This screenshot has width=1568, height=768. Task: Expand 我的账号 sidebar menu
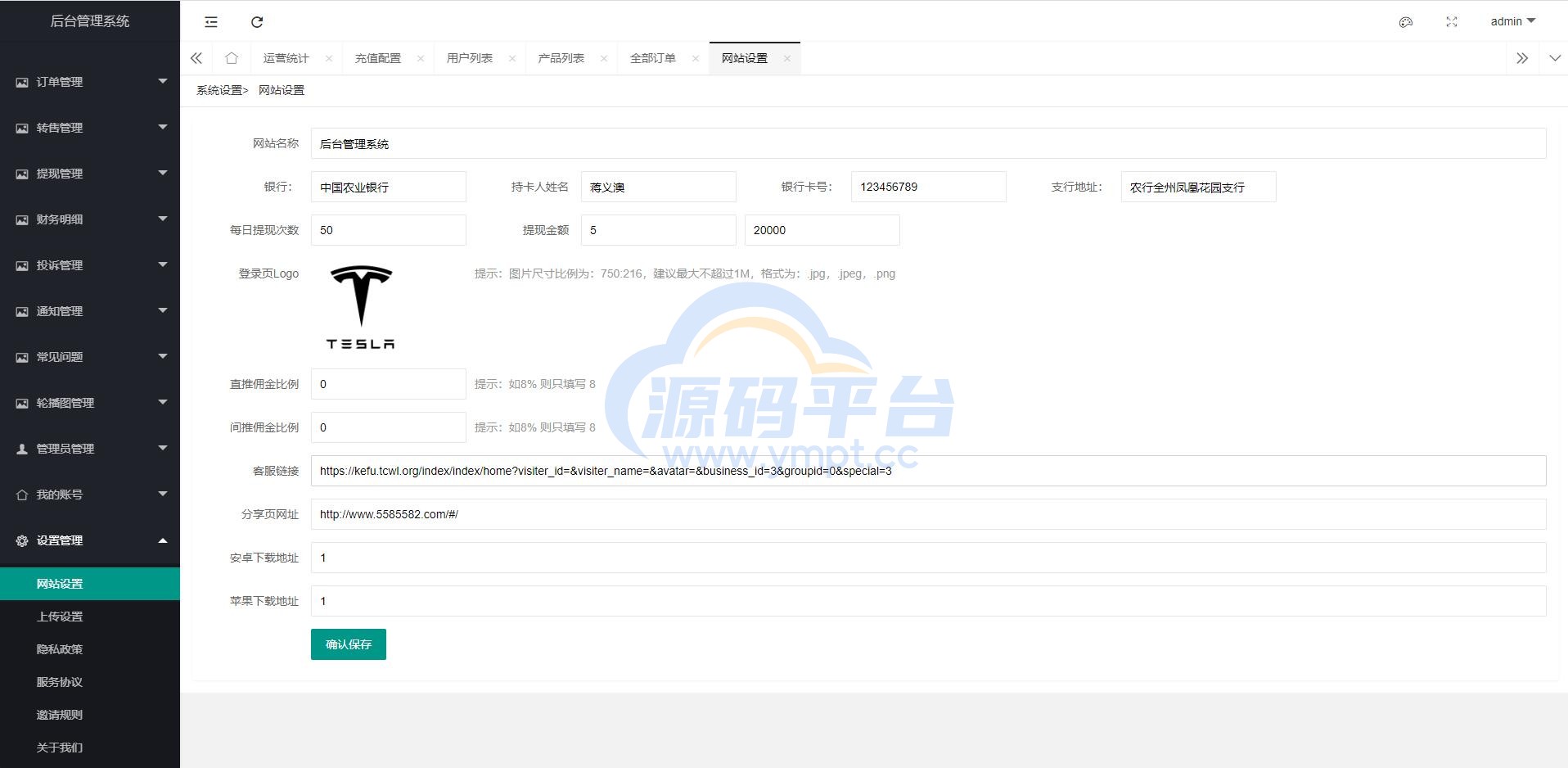tap(90, 495)
